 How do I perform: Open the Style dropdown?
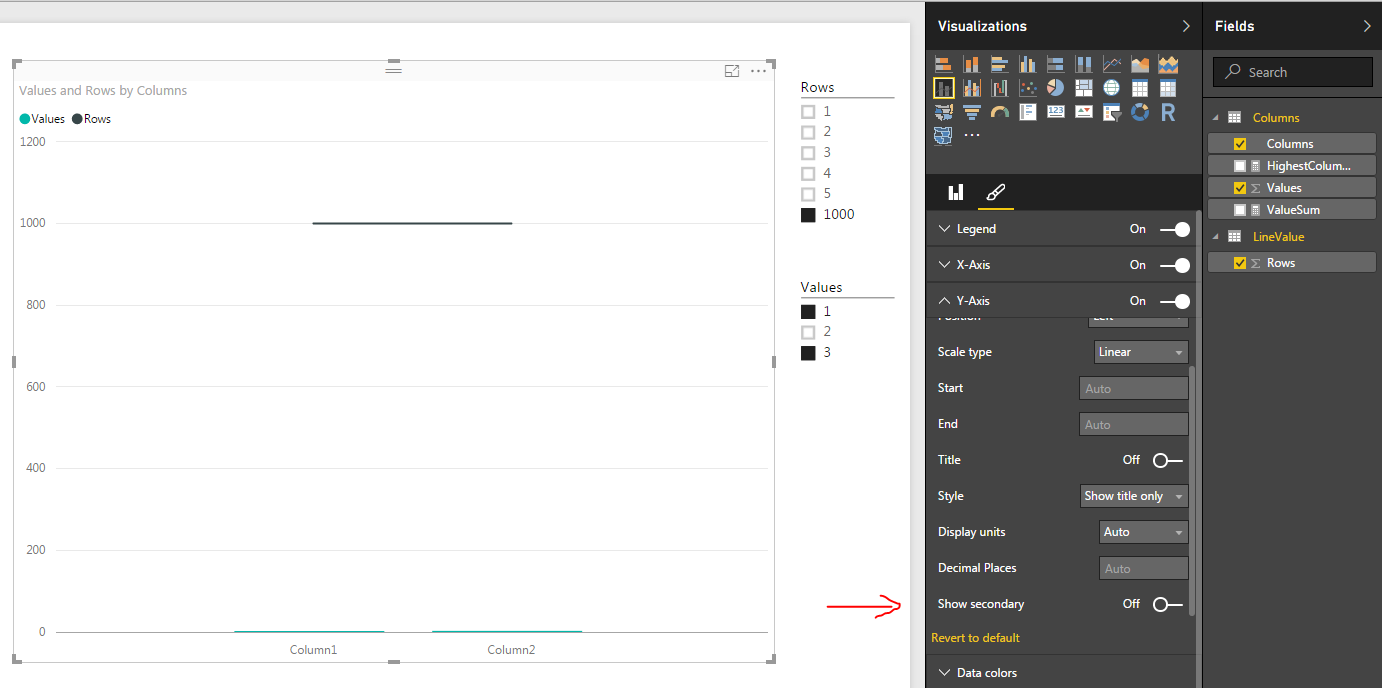[1134, 496]
